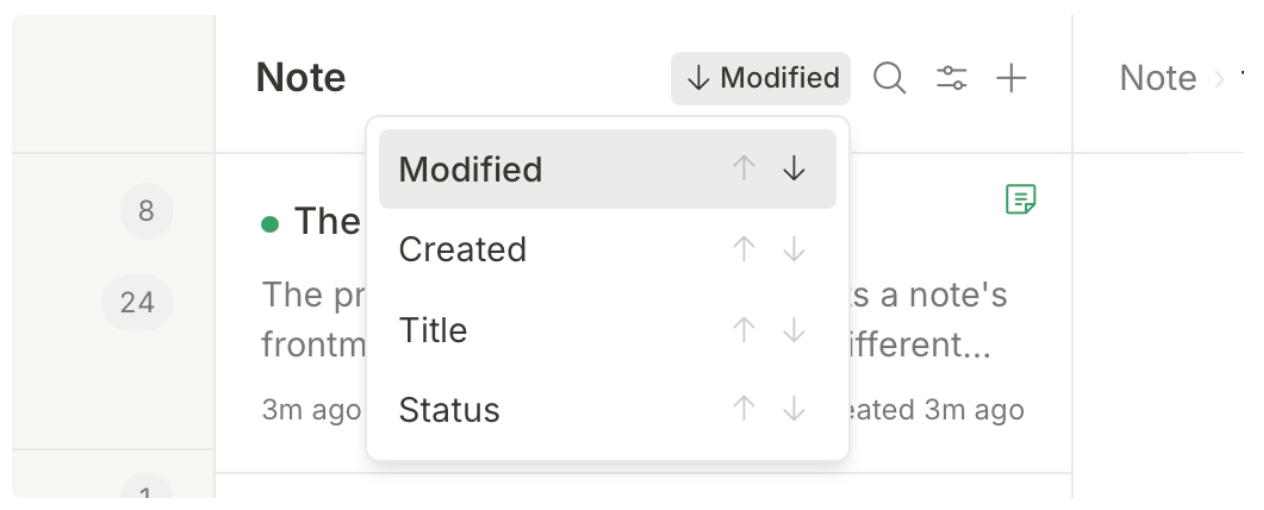
Task: Sort Status descending with down arrow
Action: coord(794,409)
